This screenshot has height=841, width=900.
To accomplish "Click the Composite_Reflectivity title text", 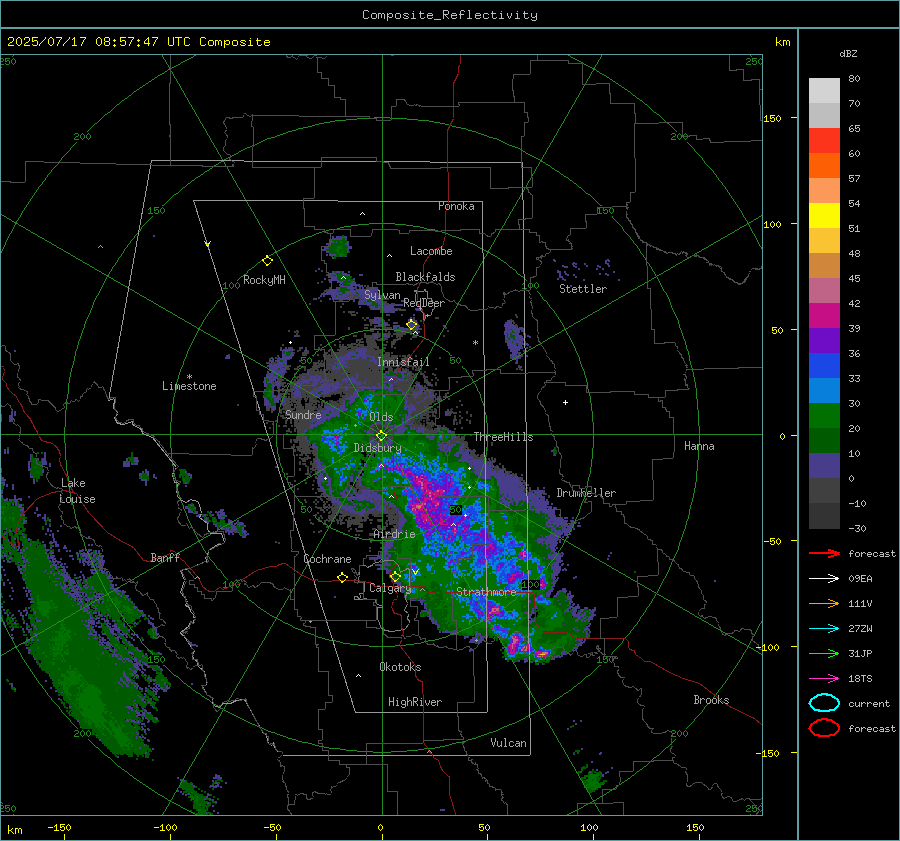I will [x=449, y=15].
